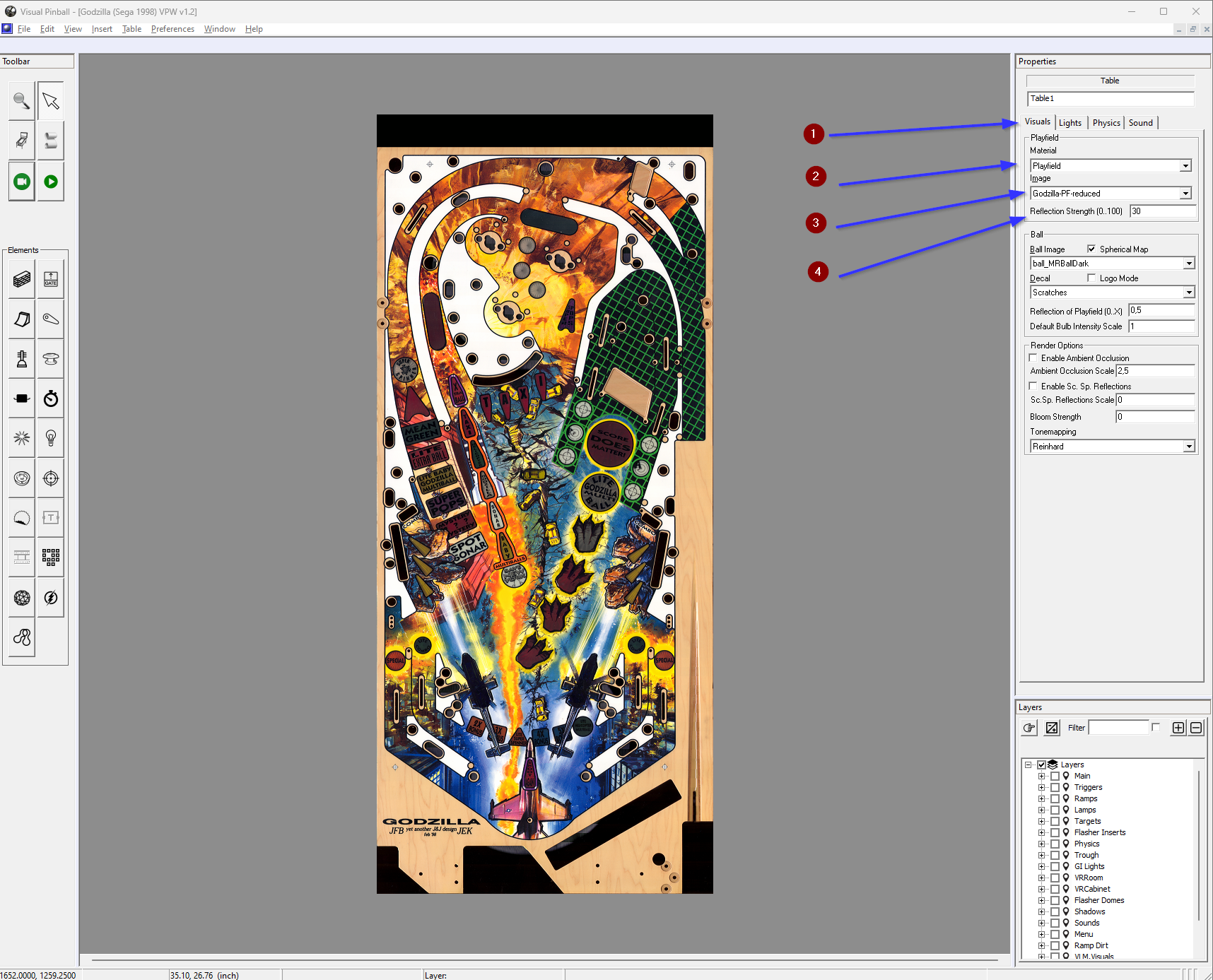
Task: Select the Timer stopwatch element tool
Action: [51, 399]
